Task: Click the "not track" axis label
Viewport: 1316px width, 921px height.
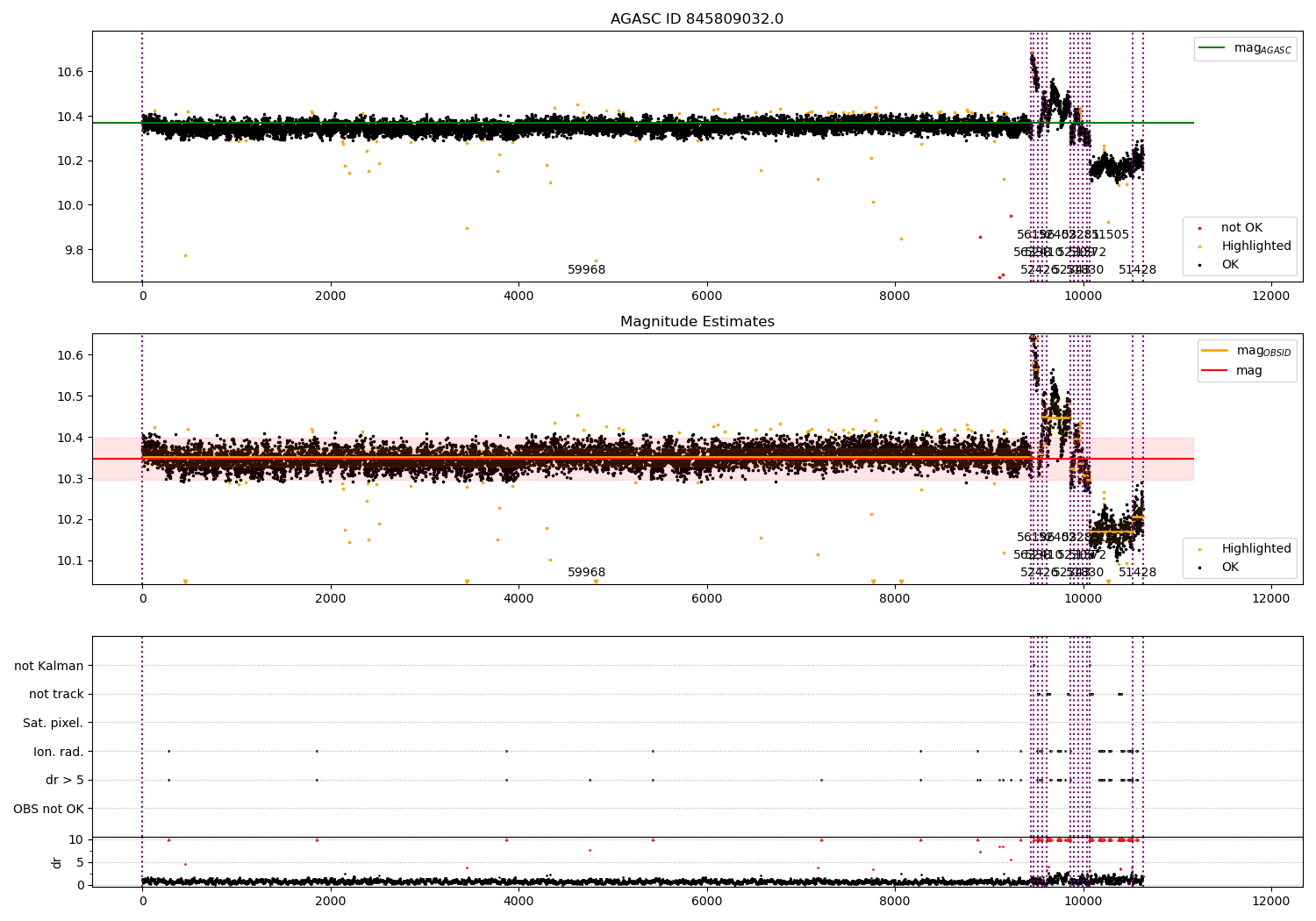Action: [x=56, y=694]
